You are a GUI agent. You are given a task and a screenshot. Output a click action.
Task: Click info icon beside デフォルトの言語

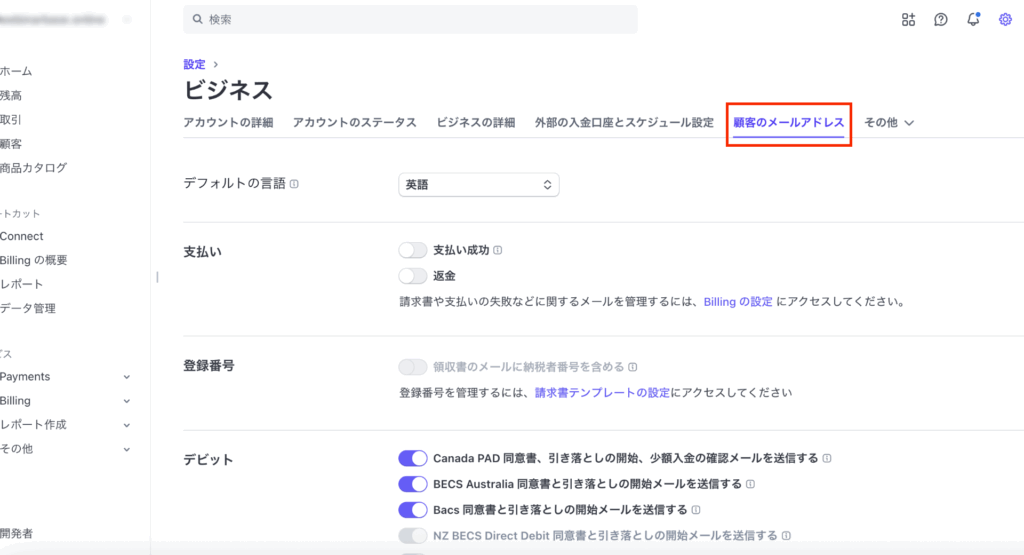tap(294, 184)
